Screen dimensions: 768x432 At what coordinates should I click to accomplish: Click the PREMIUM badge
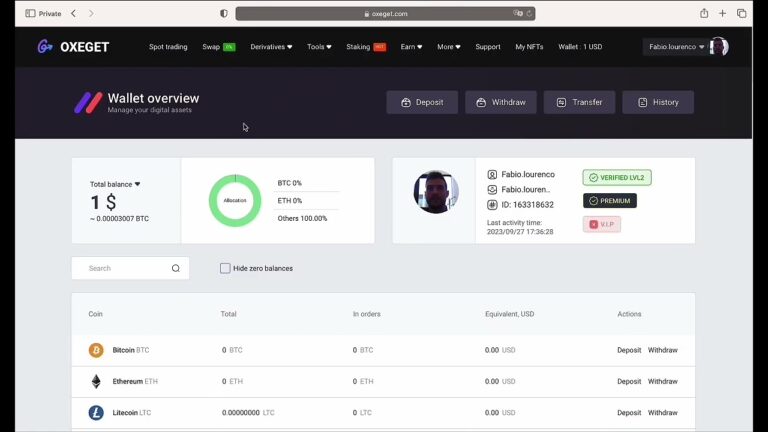point(610,201)
